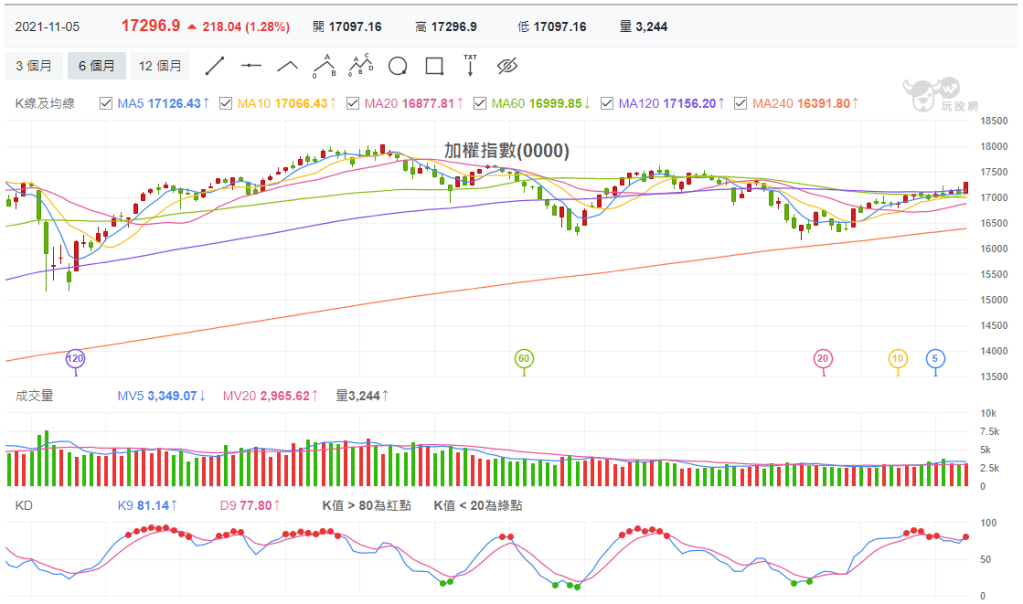Viewport: 1023px width, 604px height.
Task: Toggle the MA60 checkbox
Action: click(x=481, y=103)
